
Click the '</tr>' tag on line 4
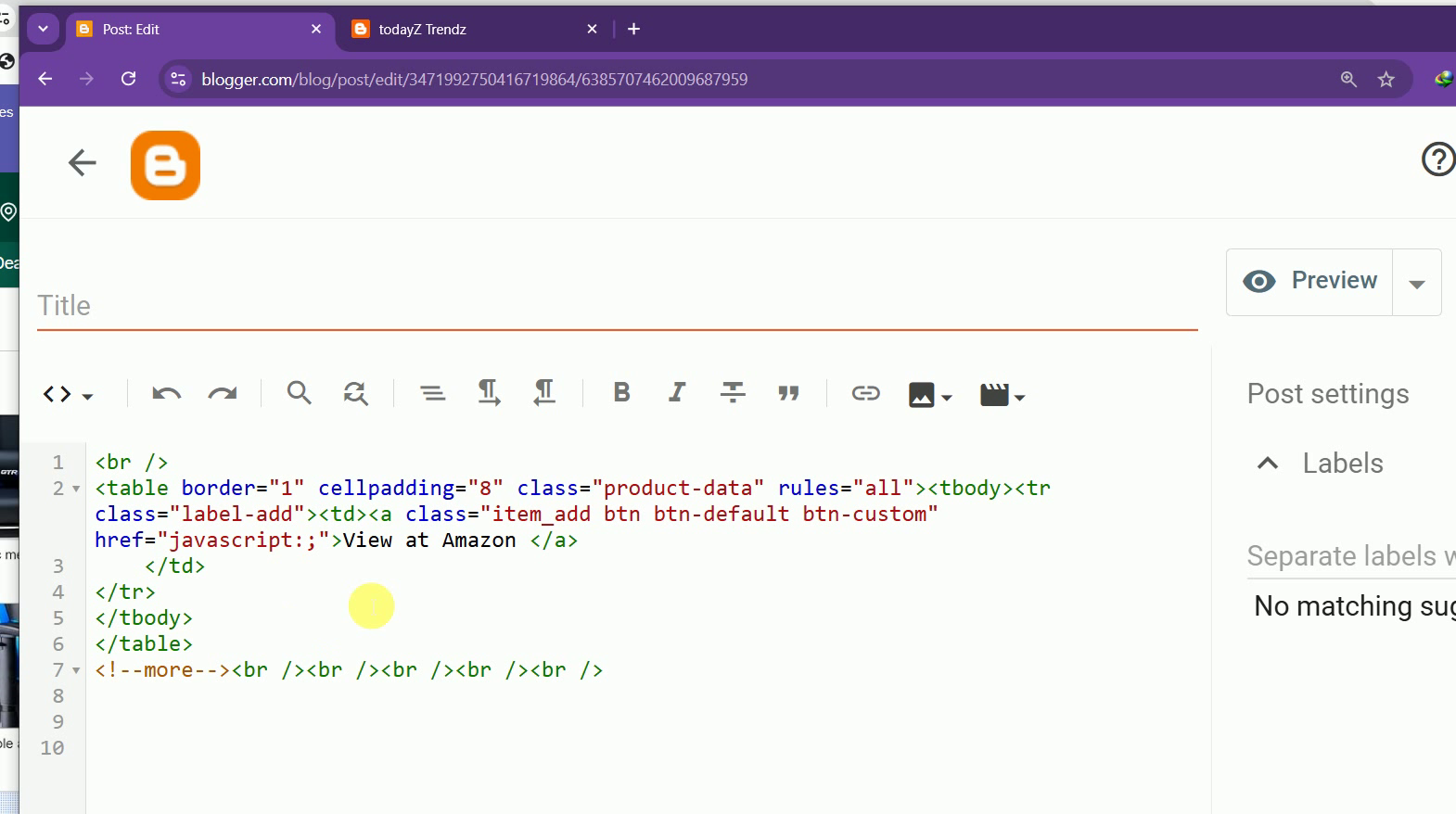(125, 592)
